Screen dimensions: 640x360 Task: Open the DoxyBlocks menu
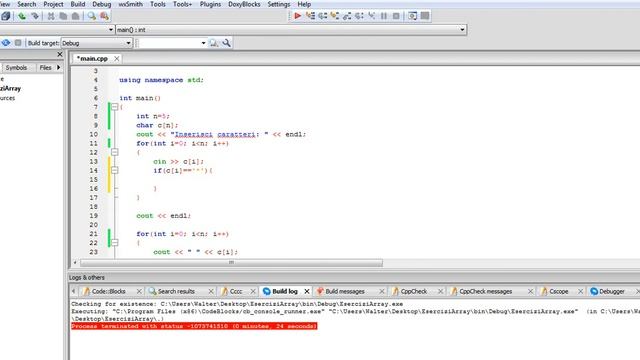[244, 4]
